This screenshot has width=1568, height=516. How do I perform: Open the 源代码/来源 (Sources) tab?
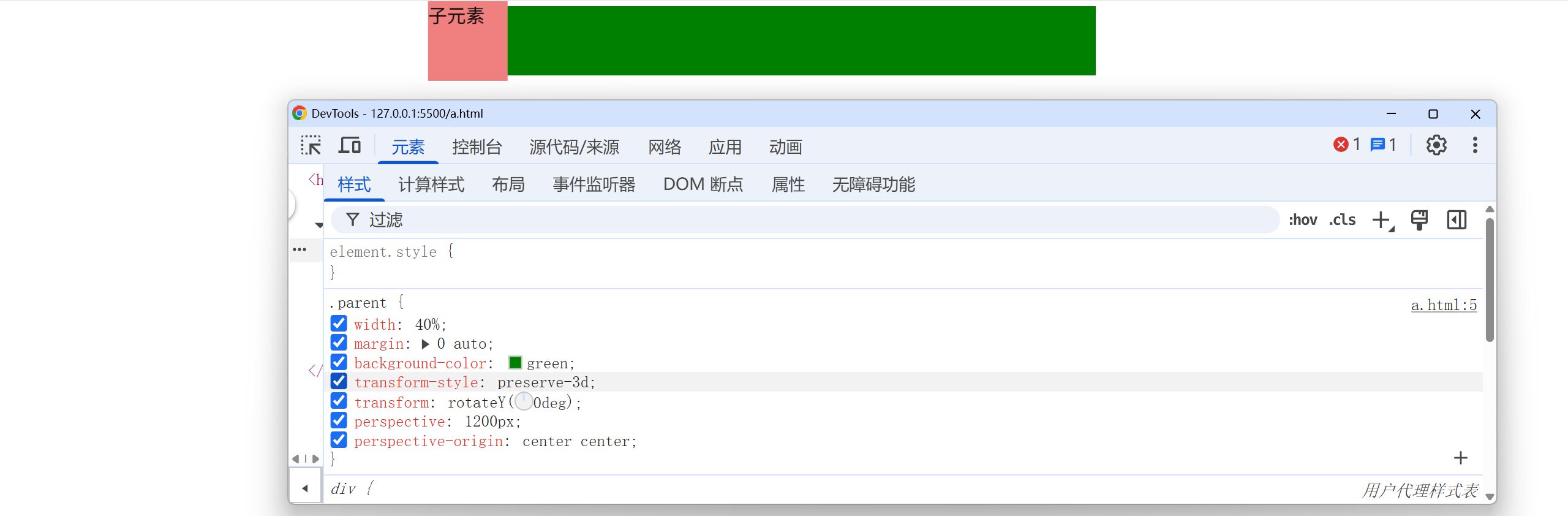(575, 147)
